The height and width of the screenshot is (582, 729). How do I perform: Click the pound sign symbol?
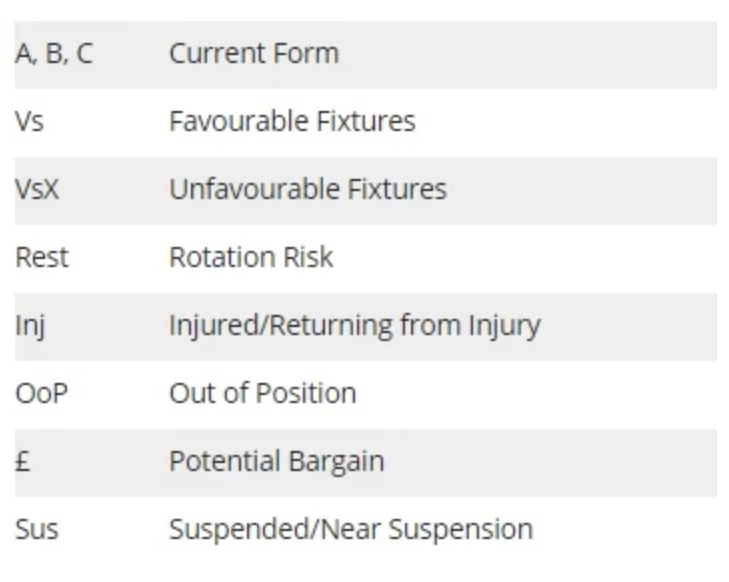coord(23,461)
